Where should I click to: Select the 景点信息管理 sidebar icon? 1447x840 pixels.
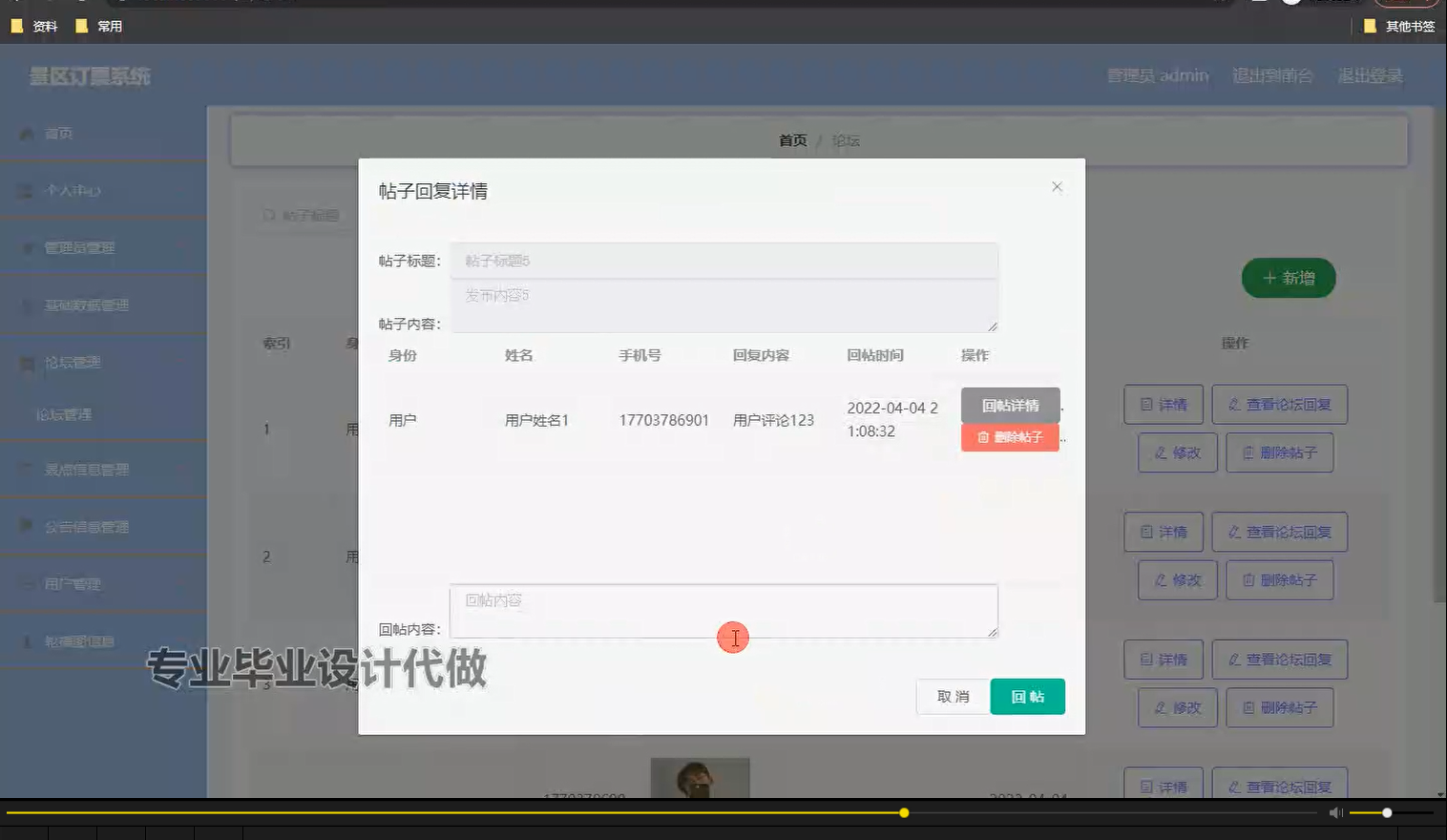tap(27, 469)
